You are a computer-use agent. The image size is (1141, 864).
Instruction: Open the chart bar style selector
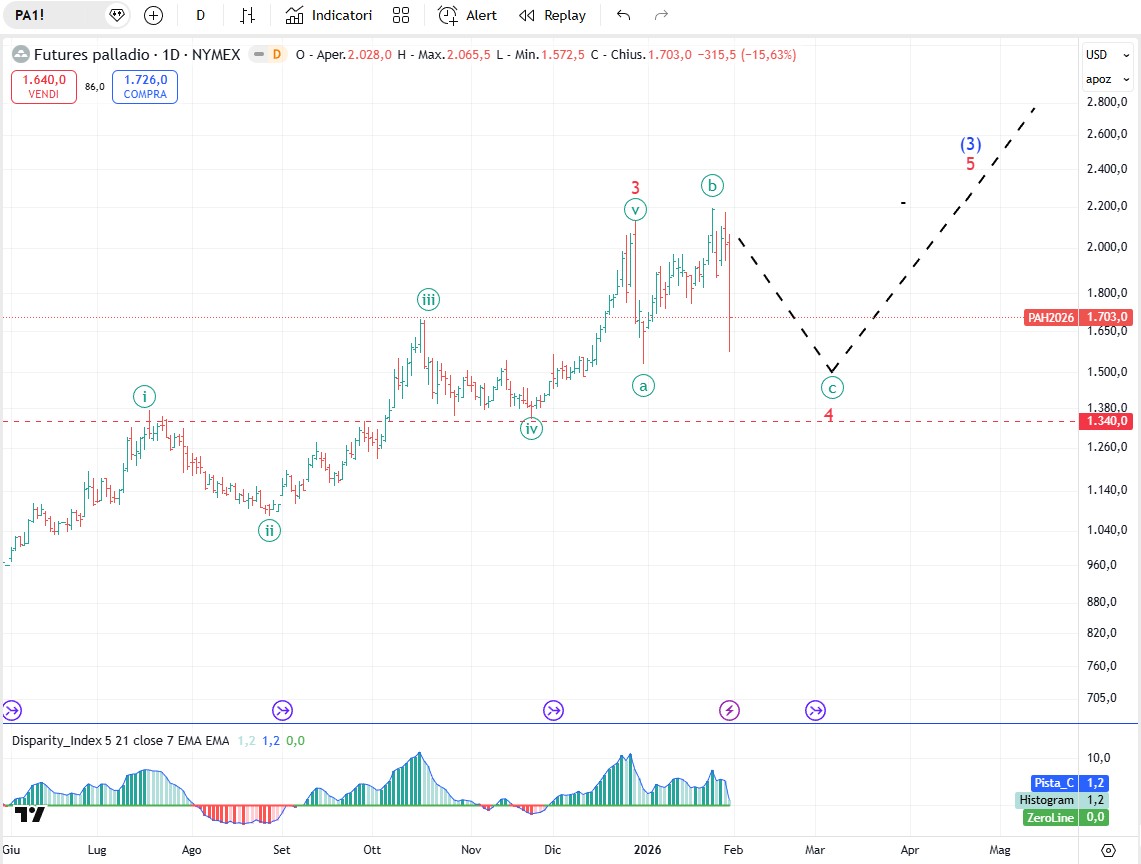(x=247, y=15)
